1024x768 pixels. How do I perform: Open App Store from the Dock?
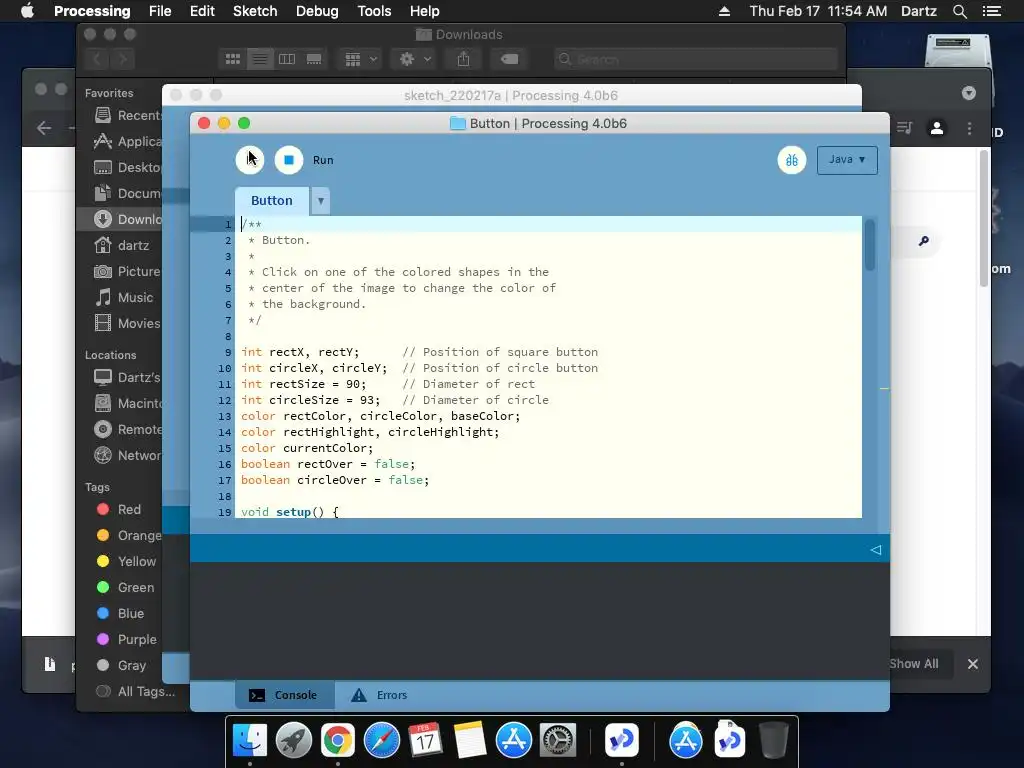point(513,741)
